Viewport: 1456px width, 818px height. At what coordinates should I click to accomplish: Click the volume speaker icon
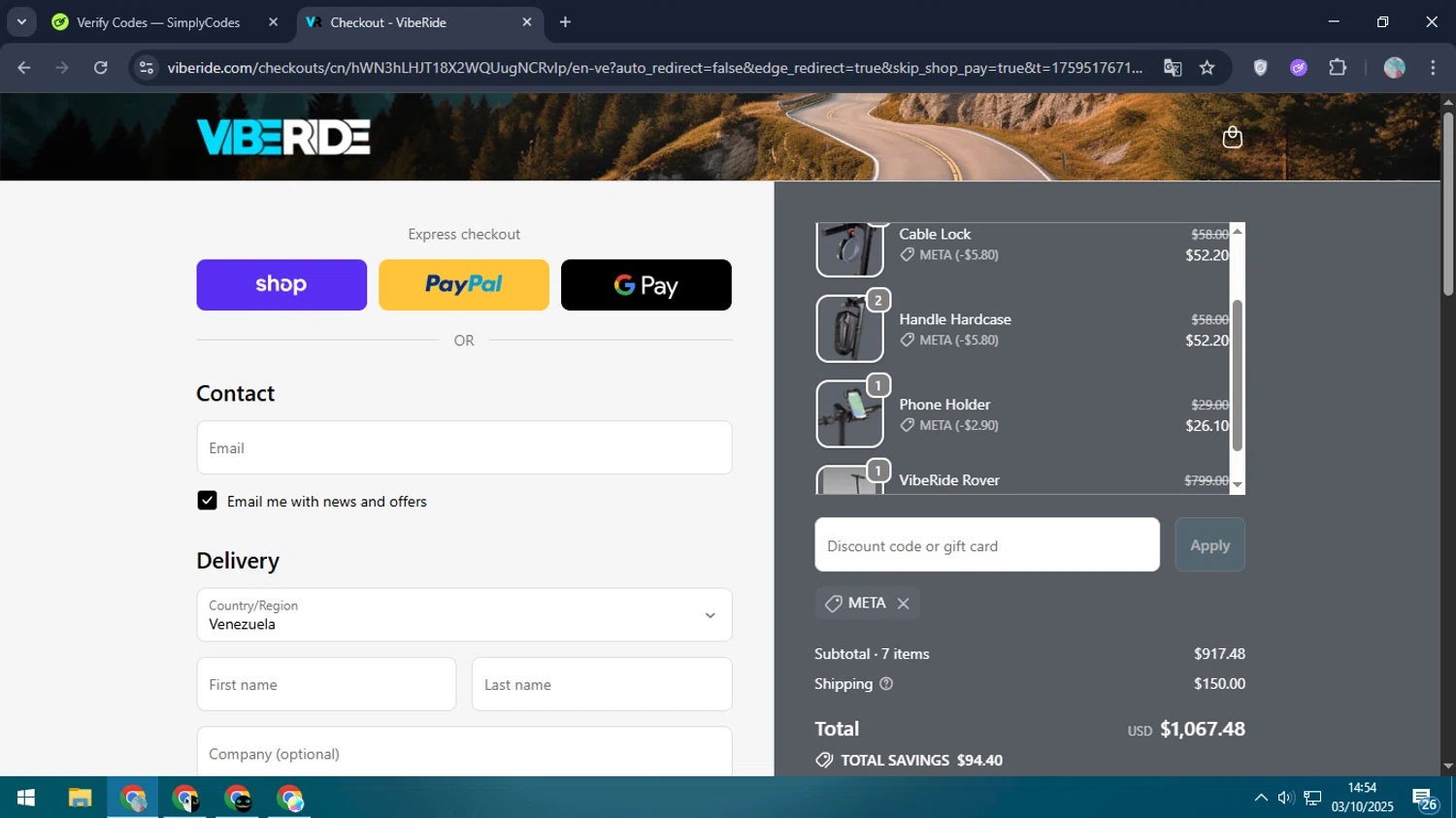point(1286,798)
